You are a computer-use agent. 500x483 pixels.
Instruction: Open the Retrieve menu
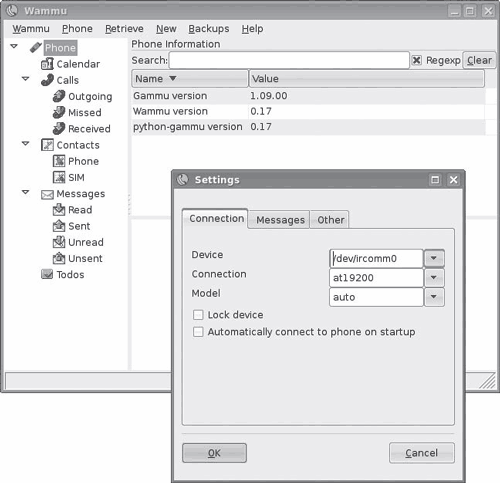click(124, 29)
